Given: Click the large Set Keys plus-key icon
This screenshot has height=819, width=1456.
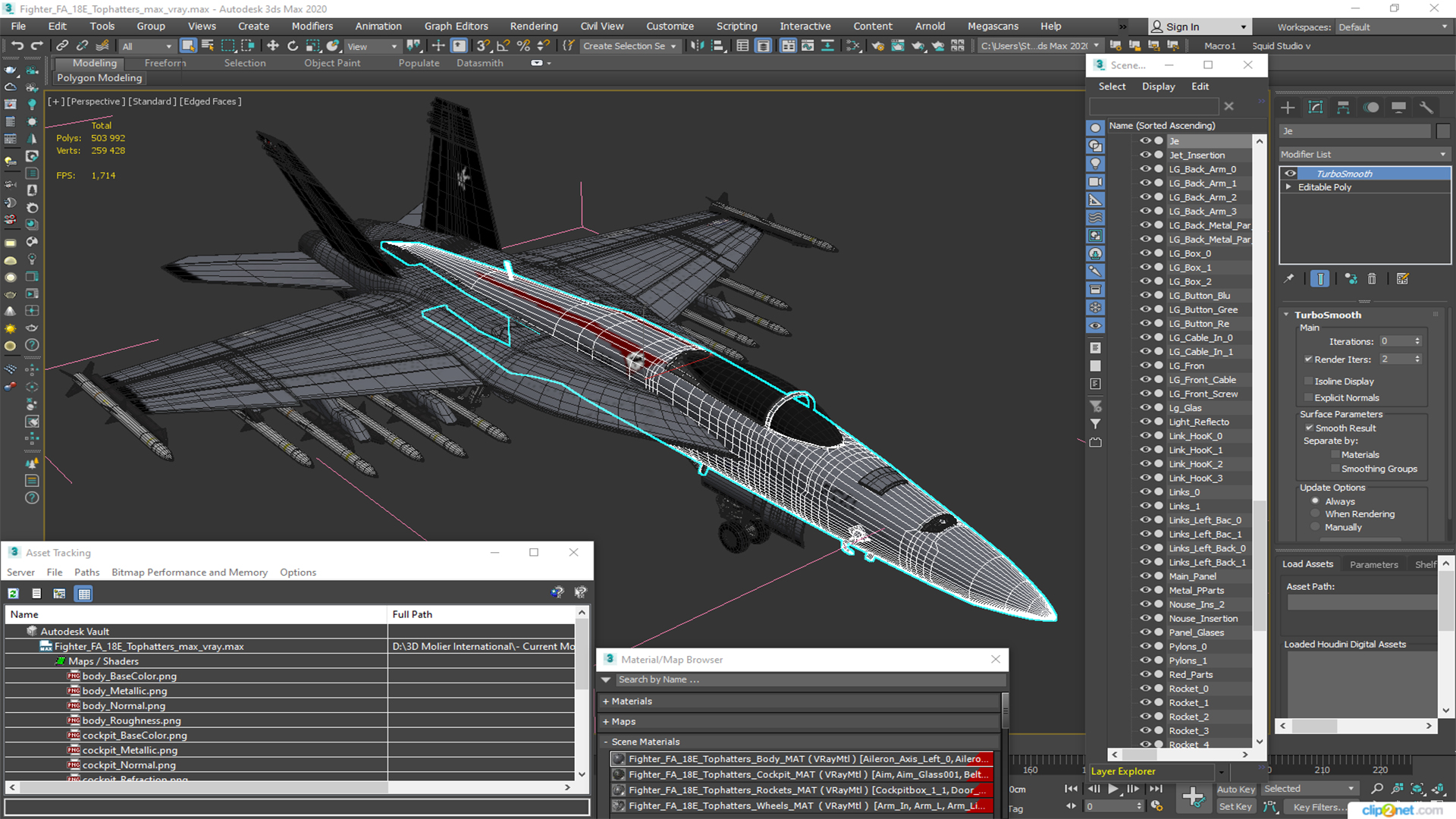Looking at the screenshot, I should point(1194,797).
